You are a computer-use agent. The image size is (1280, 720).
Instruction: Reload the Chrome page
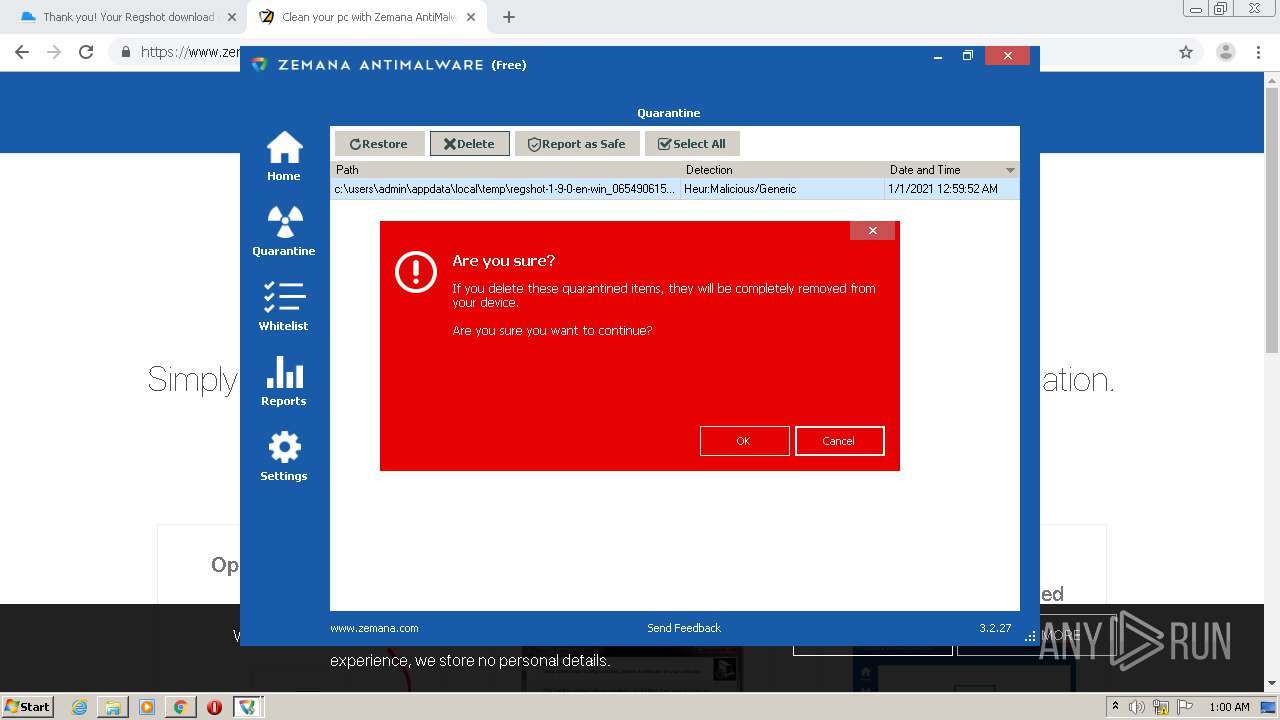(x=86, y=52)
